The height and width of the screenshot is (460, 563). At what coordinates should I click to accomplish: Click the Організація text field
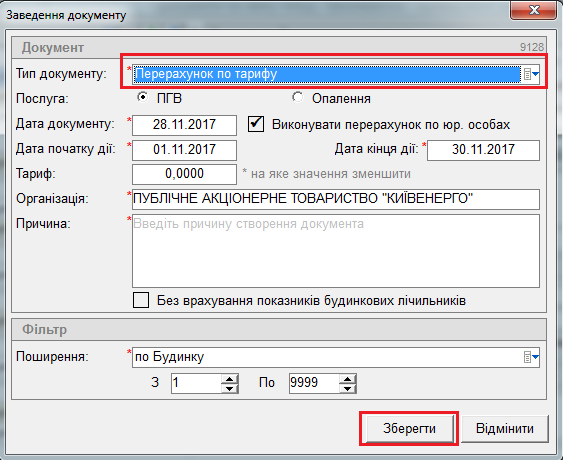point(336,199)
